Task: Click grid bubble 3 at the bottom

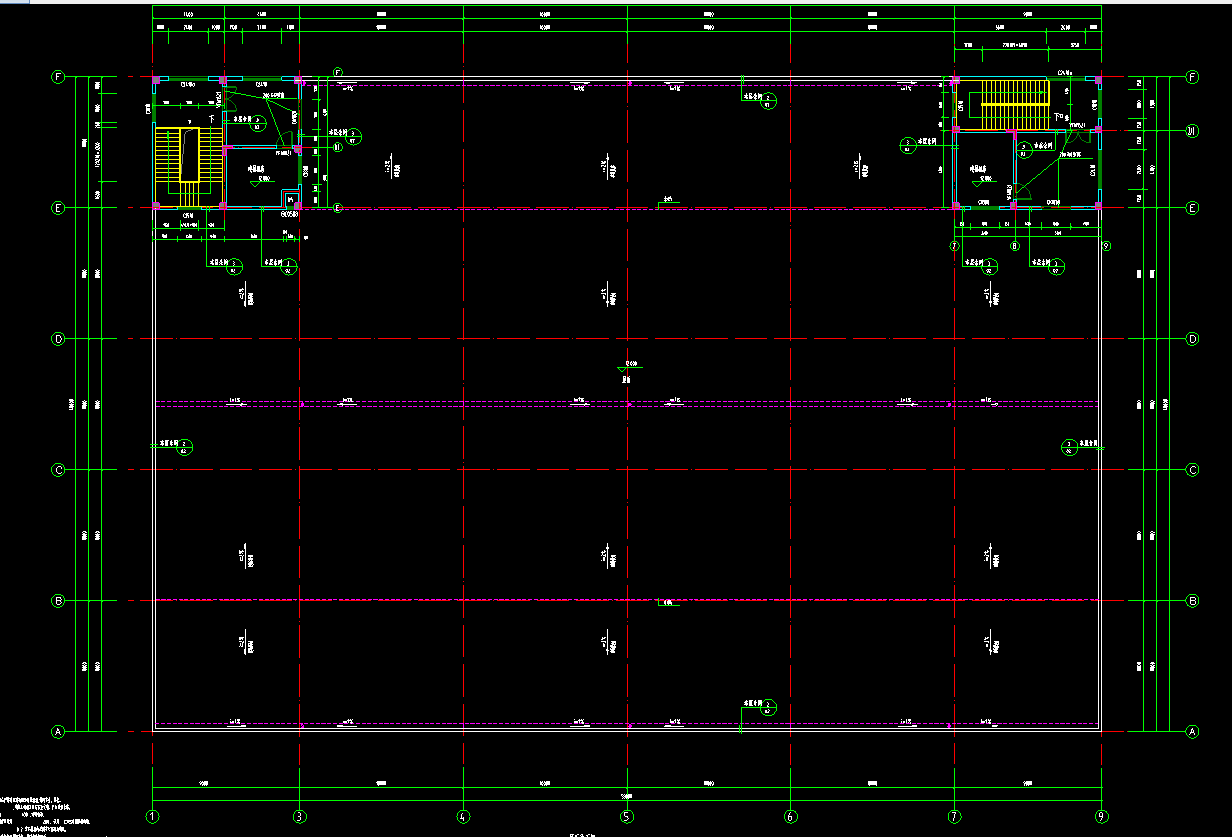Action: point(299,816)
